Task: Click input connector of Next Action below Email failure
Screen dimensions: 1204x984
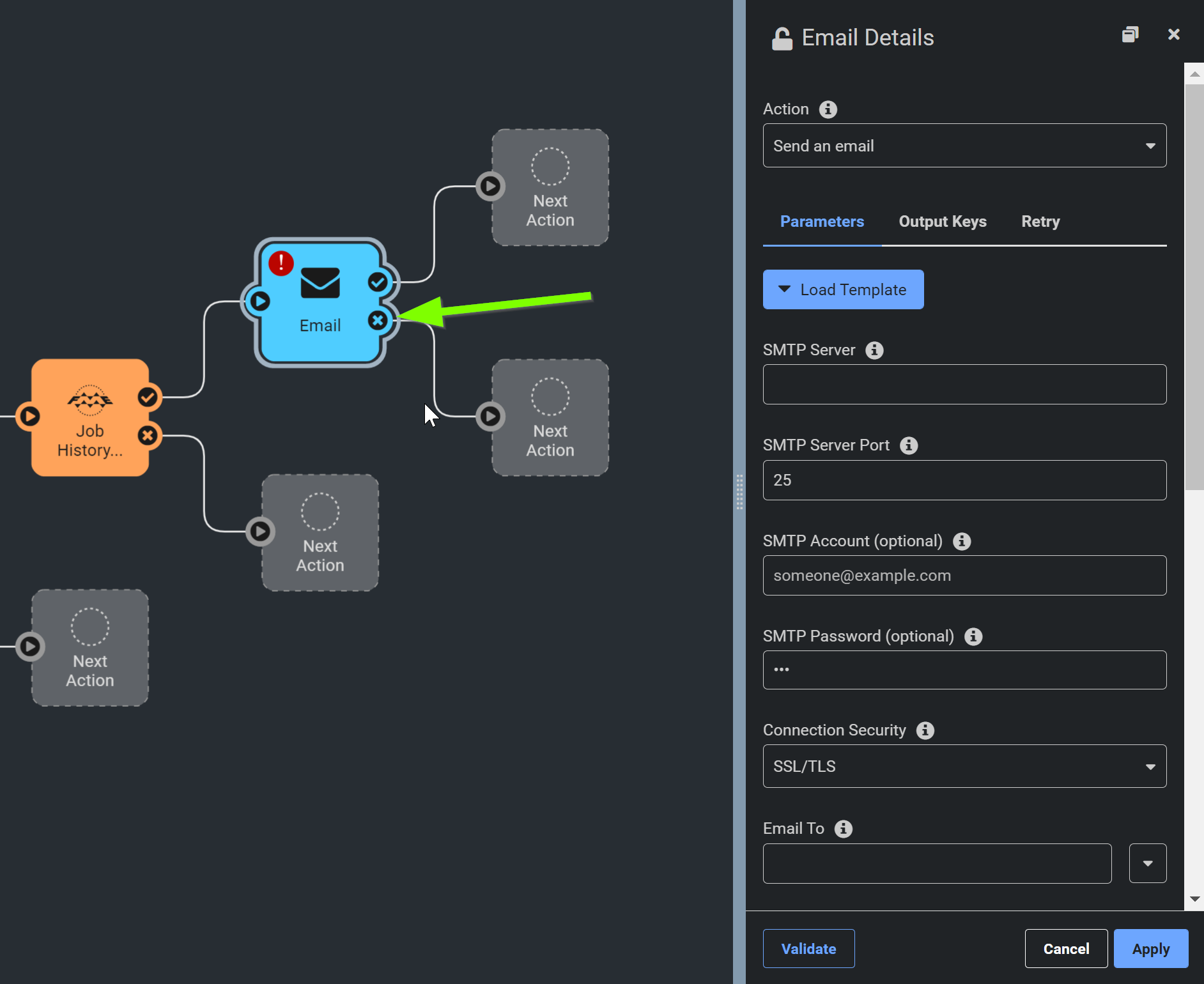Action: pos(490,416)
